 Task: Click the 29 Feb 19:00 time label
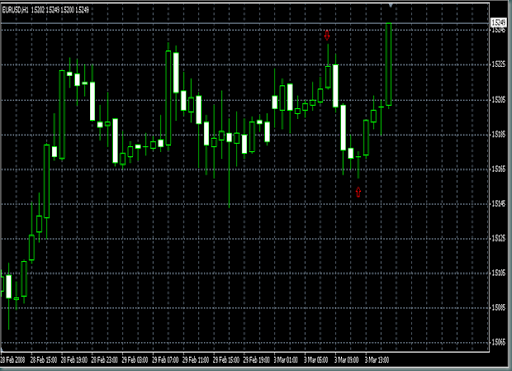(256, 360)
